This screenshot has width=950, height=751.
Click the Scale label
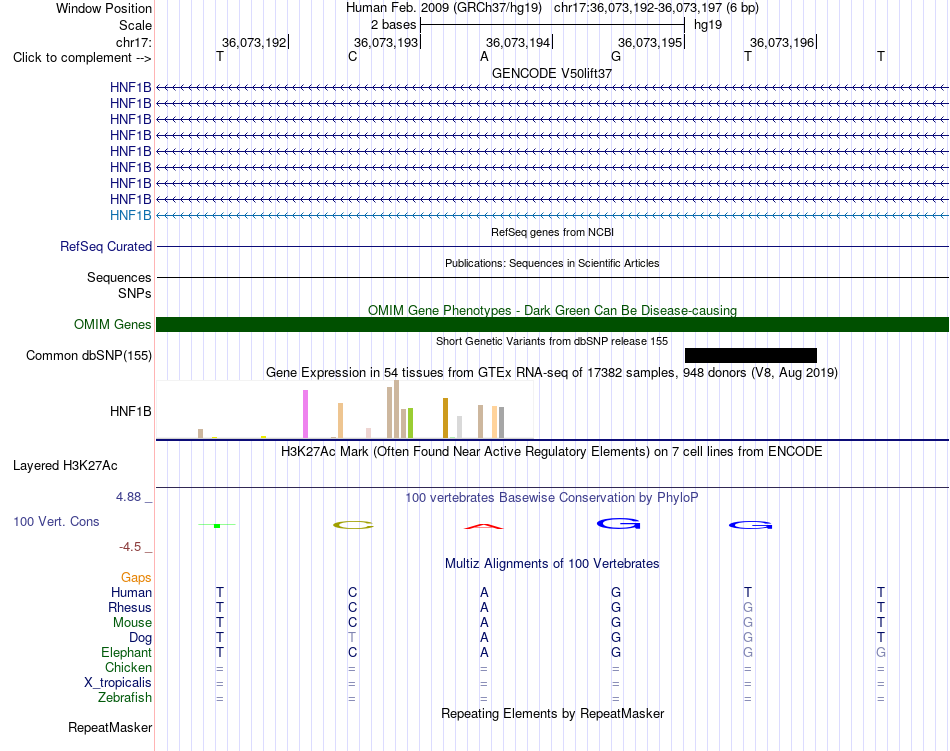point(135,25)
